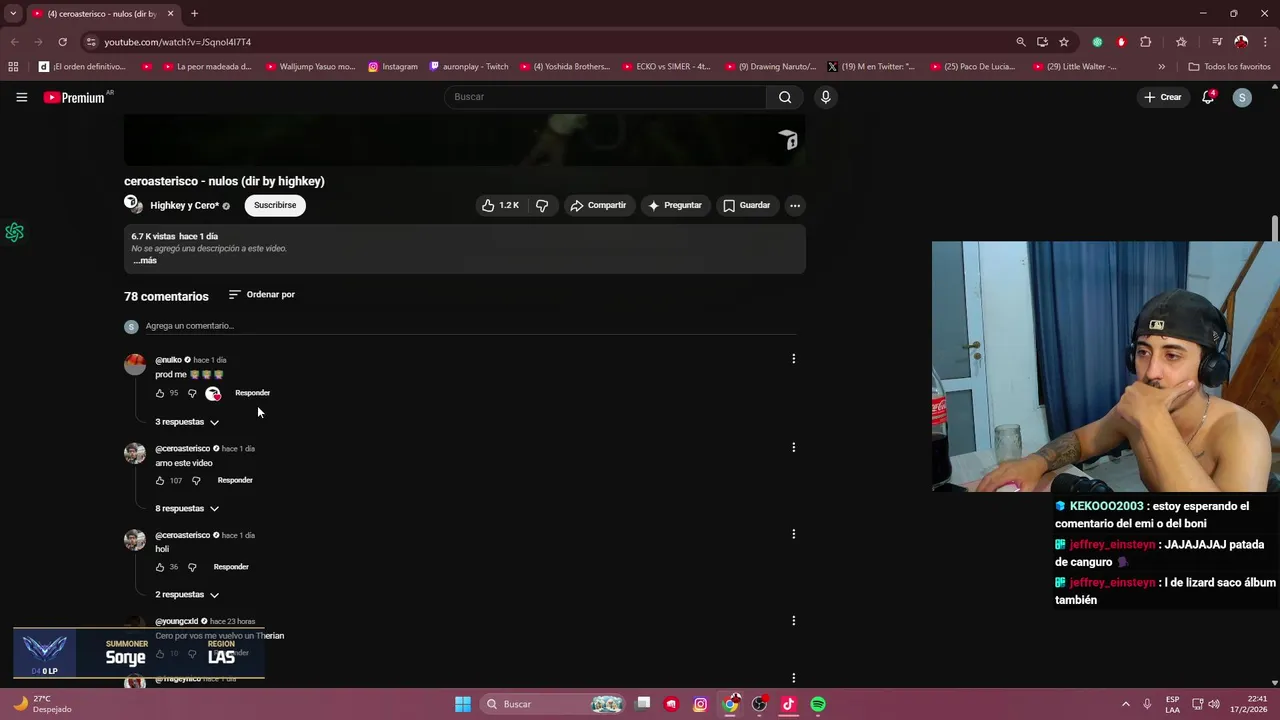Expand the description with ...más
Viewport: 1280px width, 720px height.
coord(145,261)
